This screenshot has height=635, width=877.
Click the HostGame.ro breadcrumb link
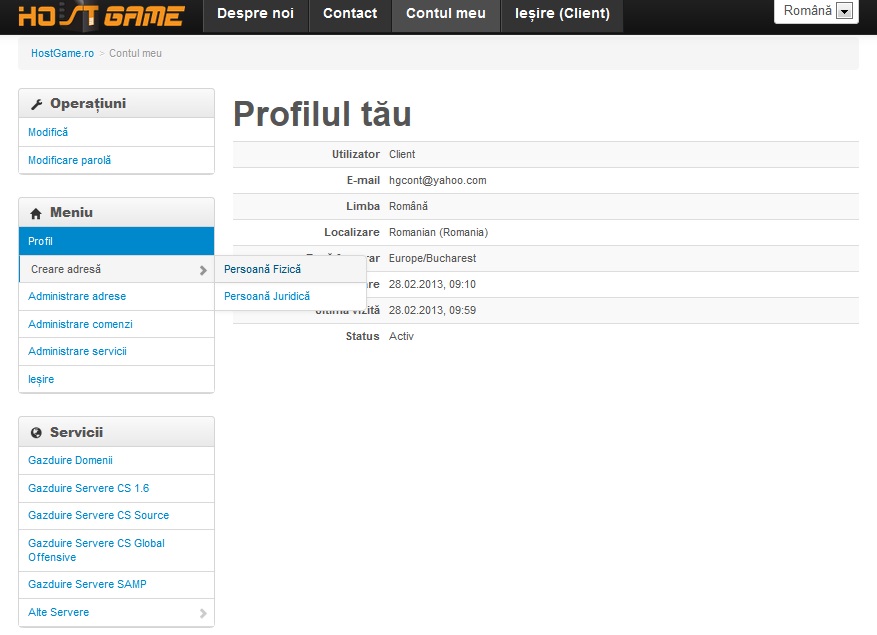(62, 53)
